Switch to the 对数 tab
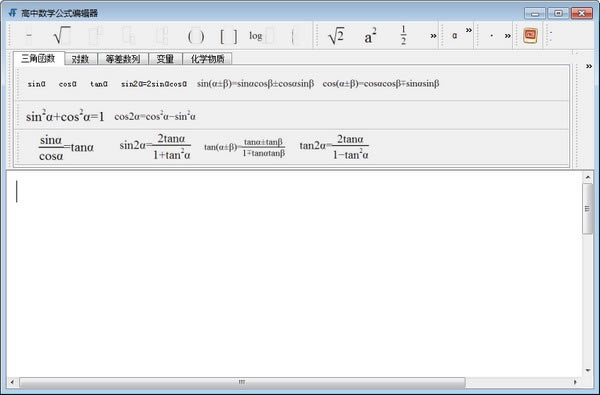 (x=81, y=59)
